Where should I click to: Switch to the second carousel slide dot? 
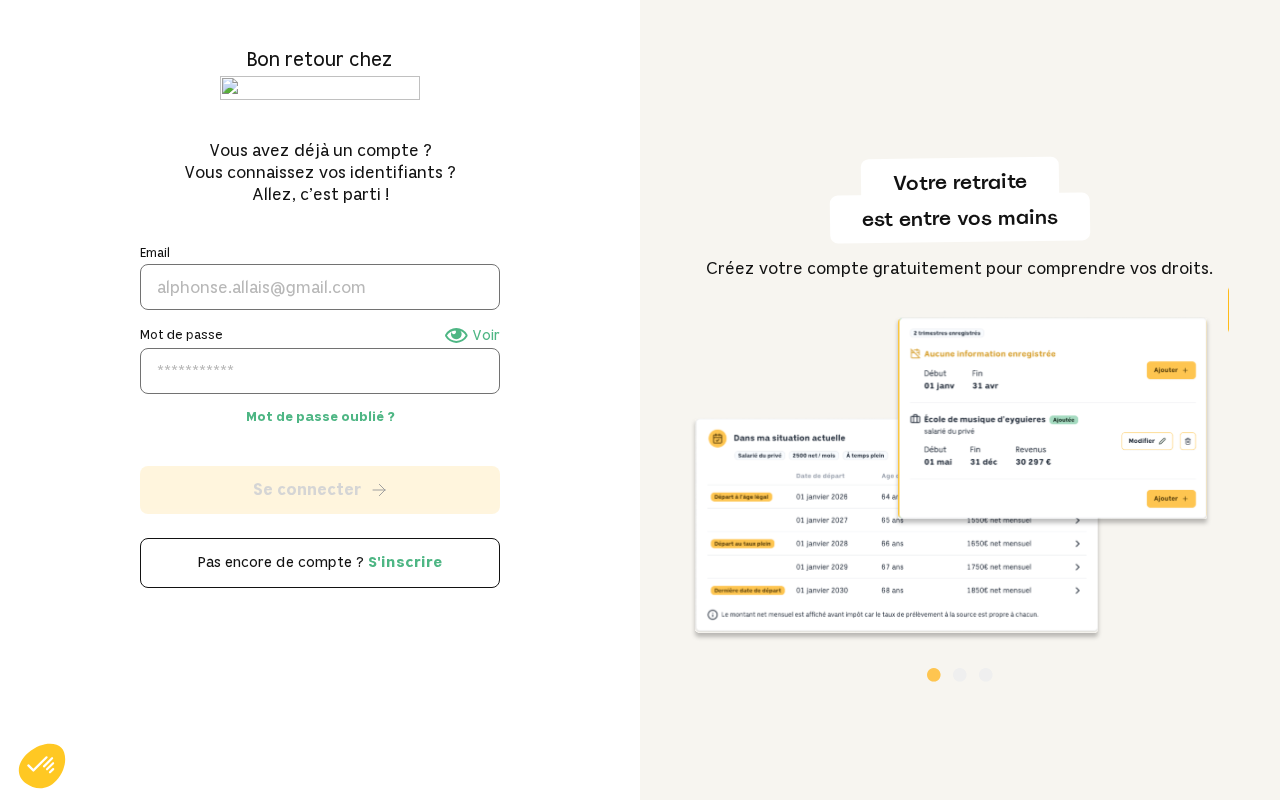point(960,675)
